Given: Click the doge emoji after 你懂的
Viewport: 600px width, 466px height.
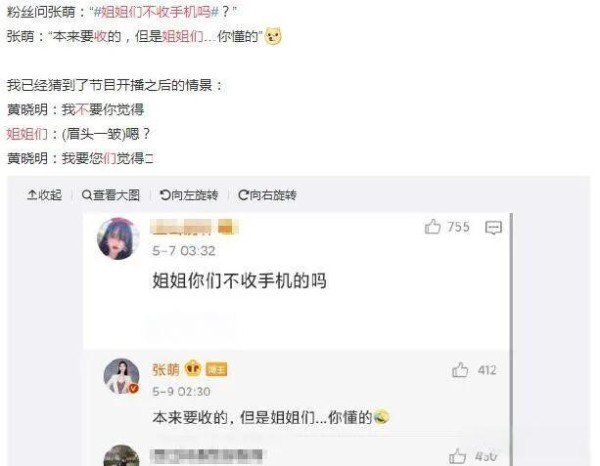Looking at the screenshot, I should click(x=273, y=36).
